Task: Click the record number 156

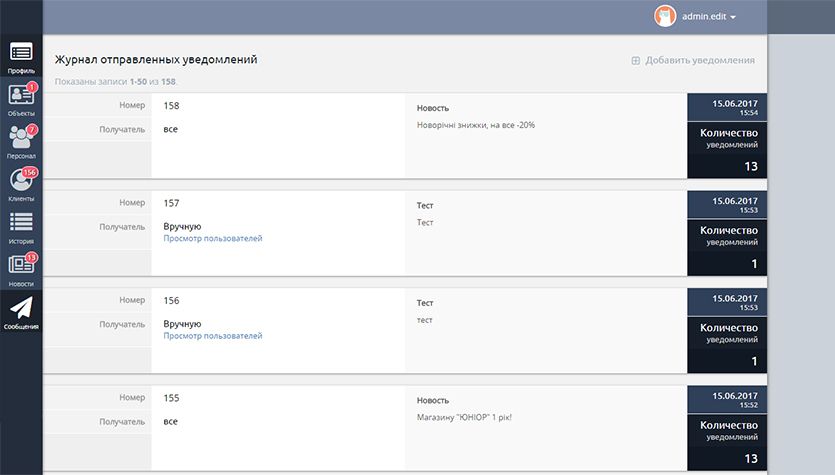Action: [x=171, y=301]
